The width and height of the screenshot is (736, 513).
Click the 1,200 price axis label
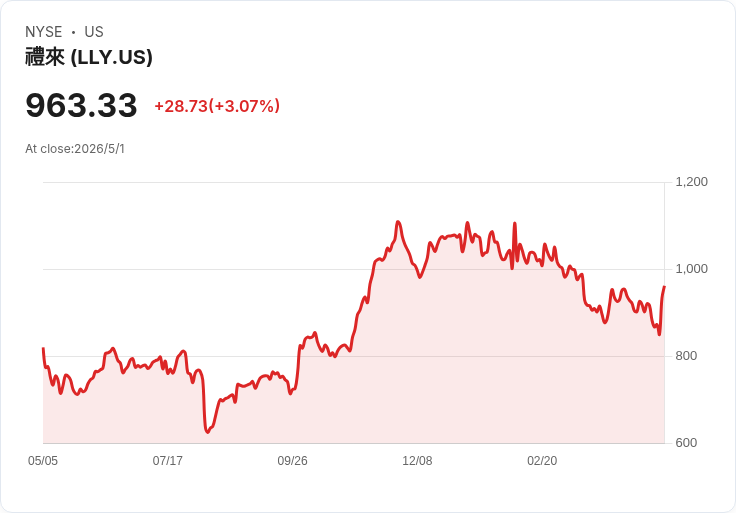[x=691, y=182]
